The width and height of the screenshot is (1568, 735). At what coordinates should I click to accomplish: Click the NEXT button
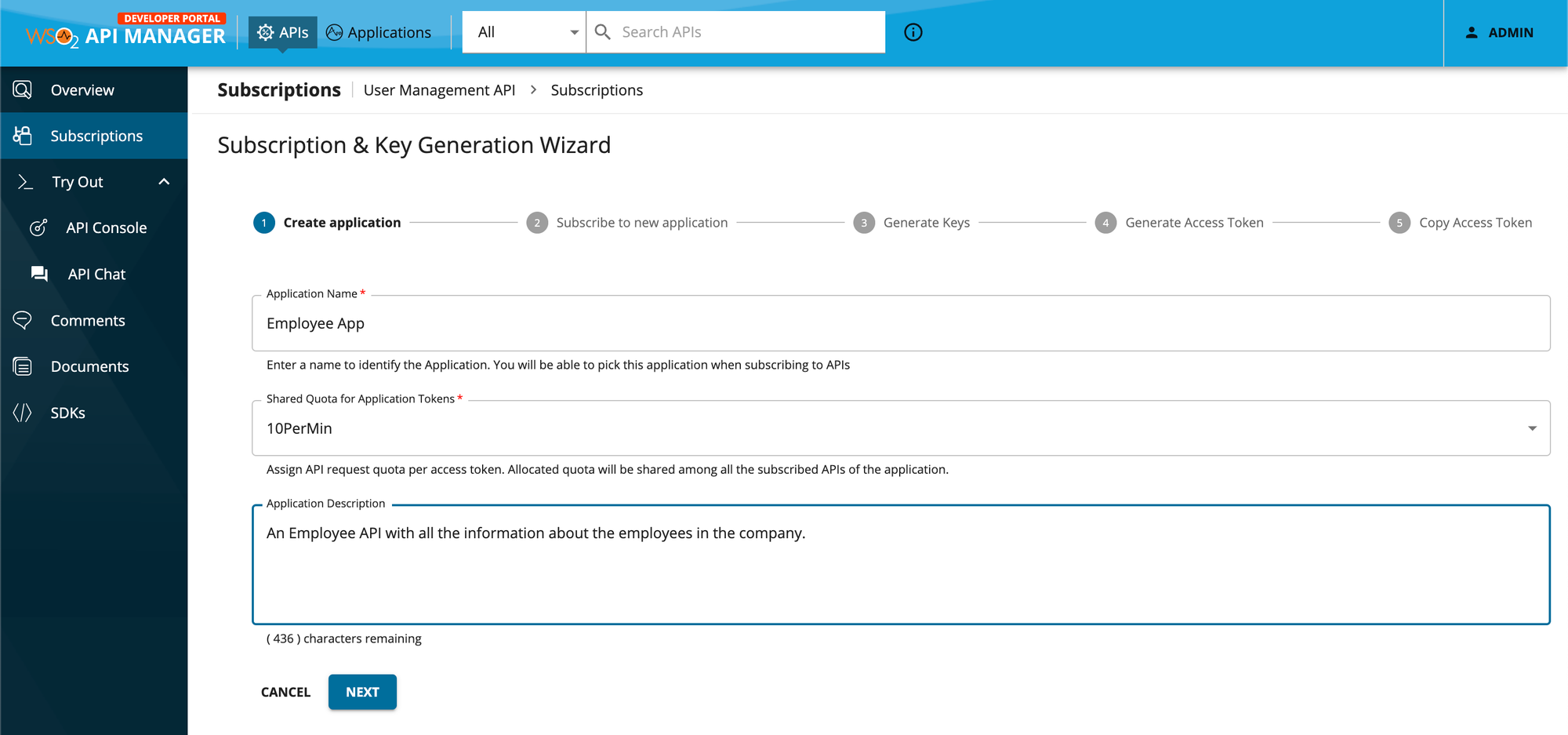(x=362, y=692)
